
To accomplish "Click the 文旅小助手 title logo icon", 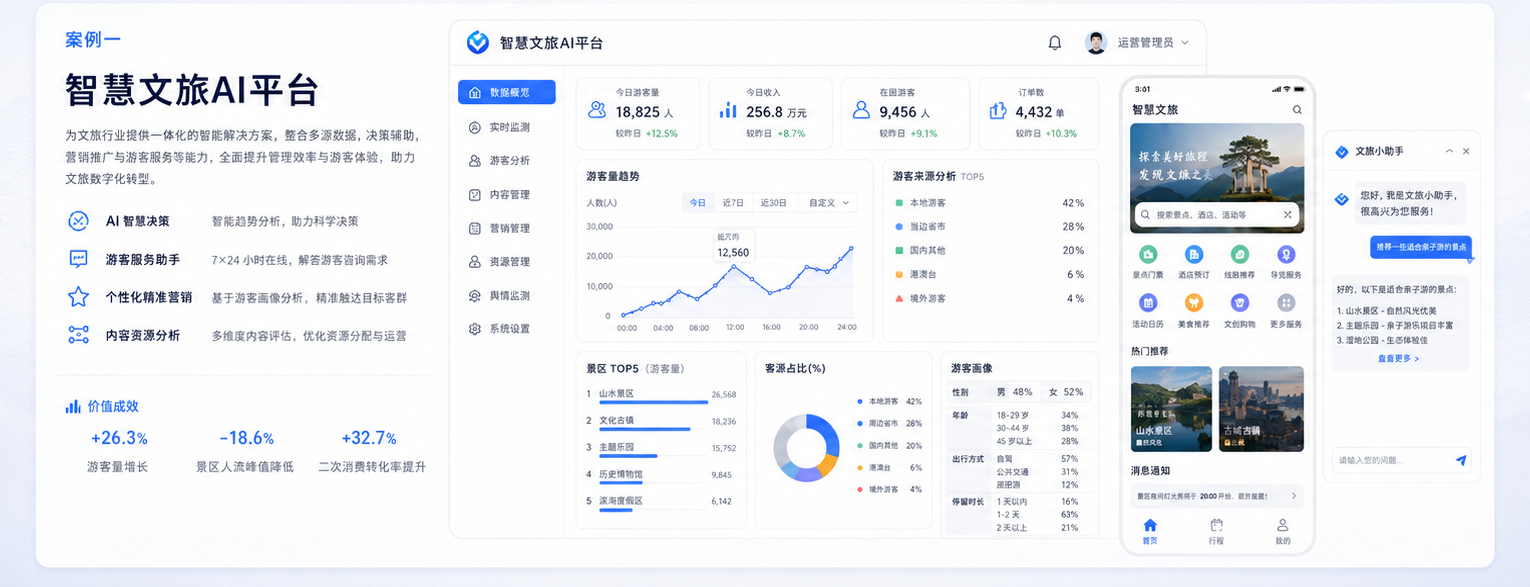I will coord(1342,151).
